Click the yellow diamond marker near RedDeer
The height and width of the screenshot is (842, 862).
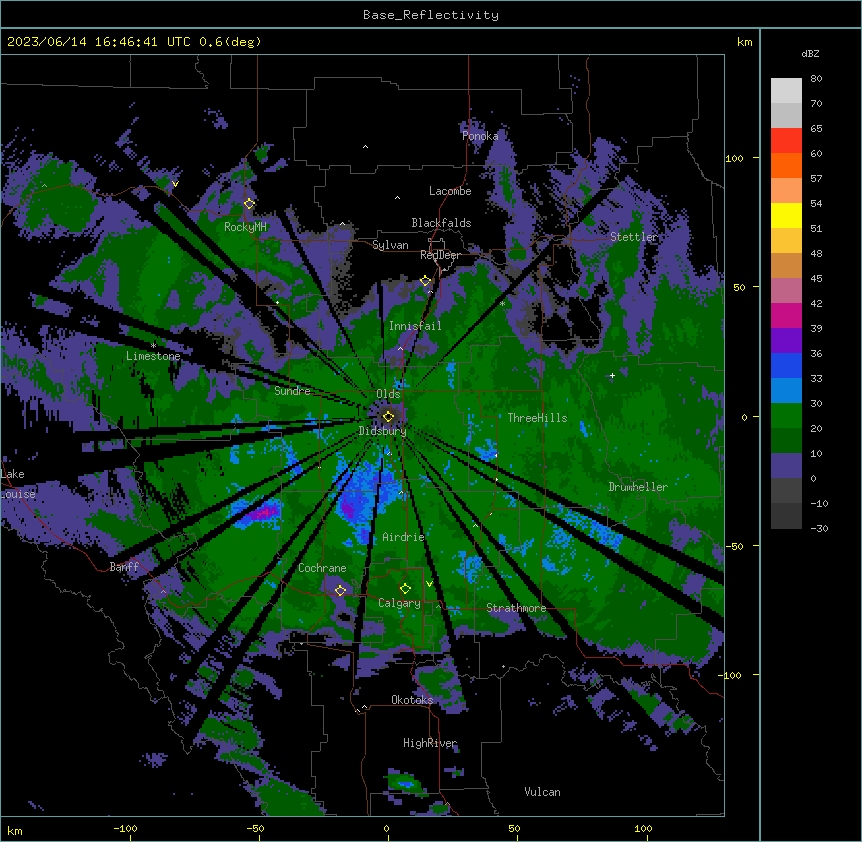pos(425,281)
